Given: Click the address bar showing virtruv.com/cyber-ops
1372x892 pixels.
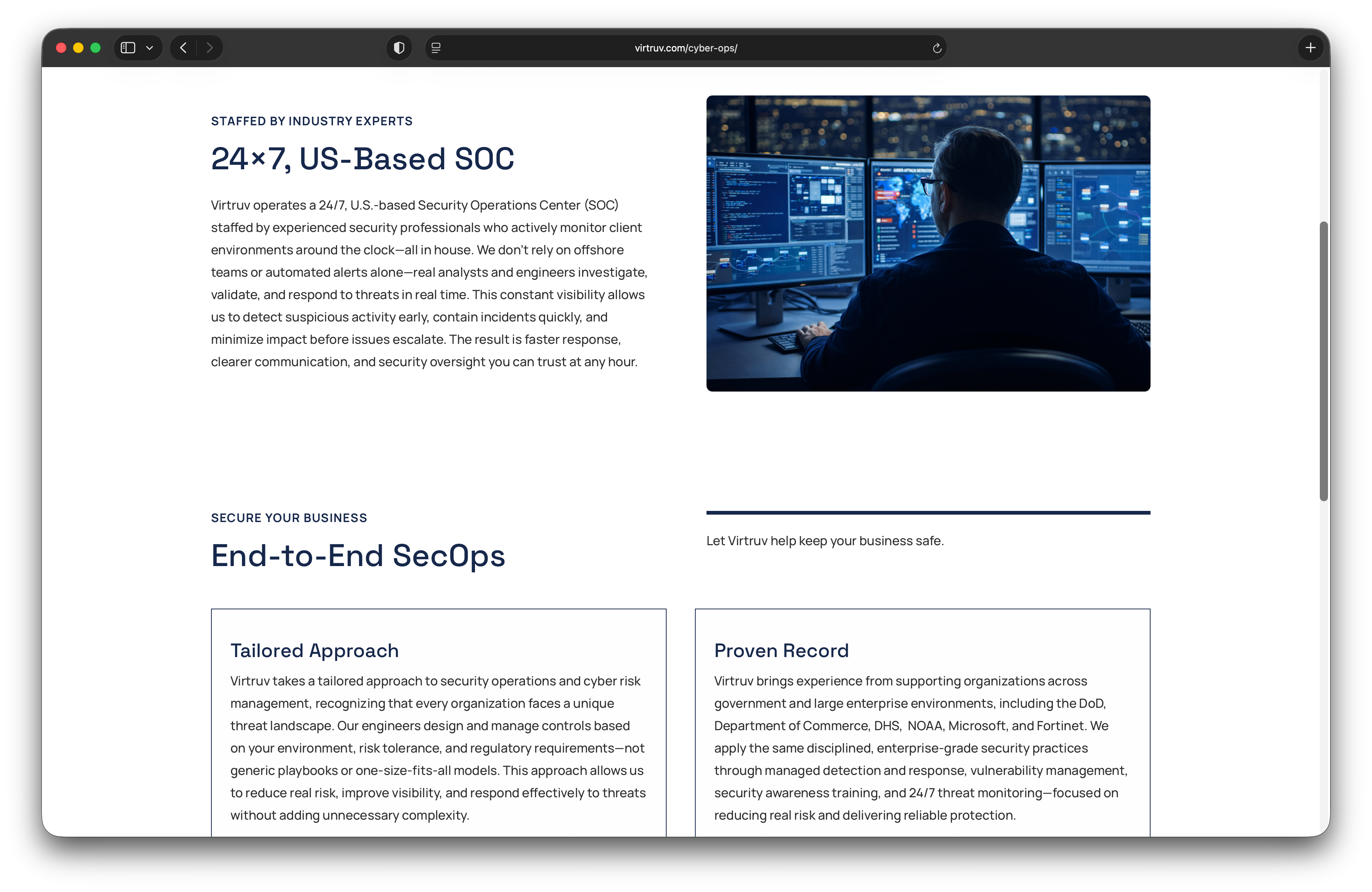Looking at the screenshot, I should pyautogui.click(x=685, y=48).
